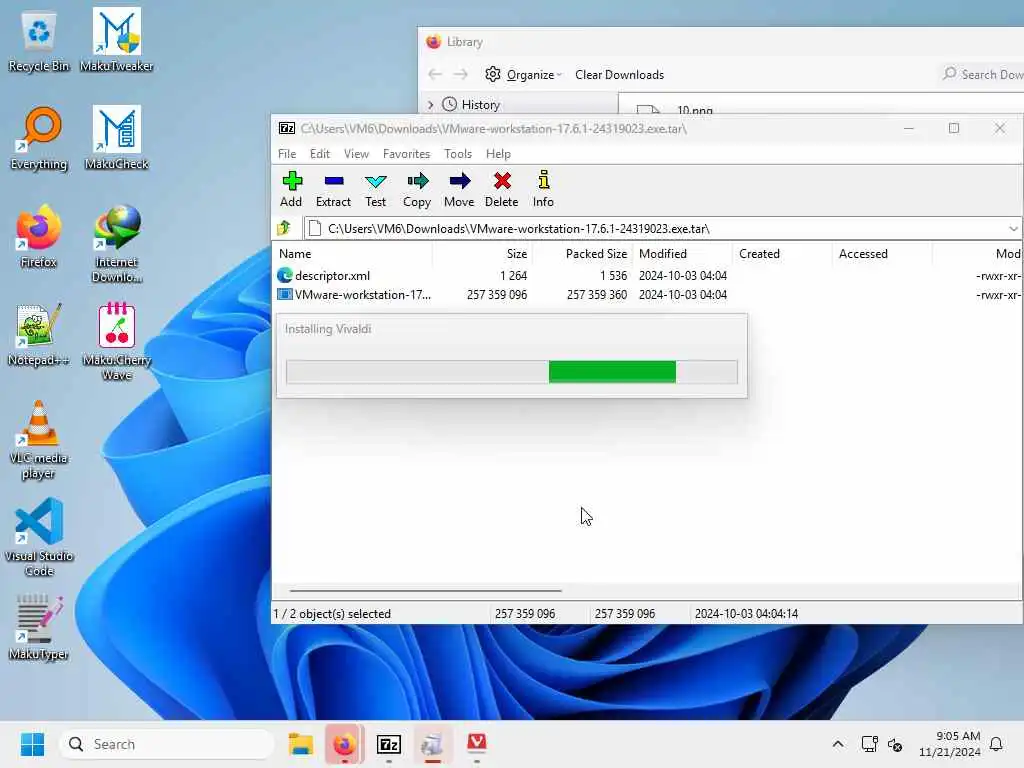Sort by the Created column header
The width and height of the screenshot is (1024, 768).
(782, 253)
